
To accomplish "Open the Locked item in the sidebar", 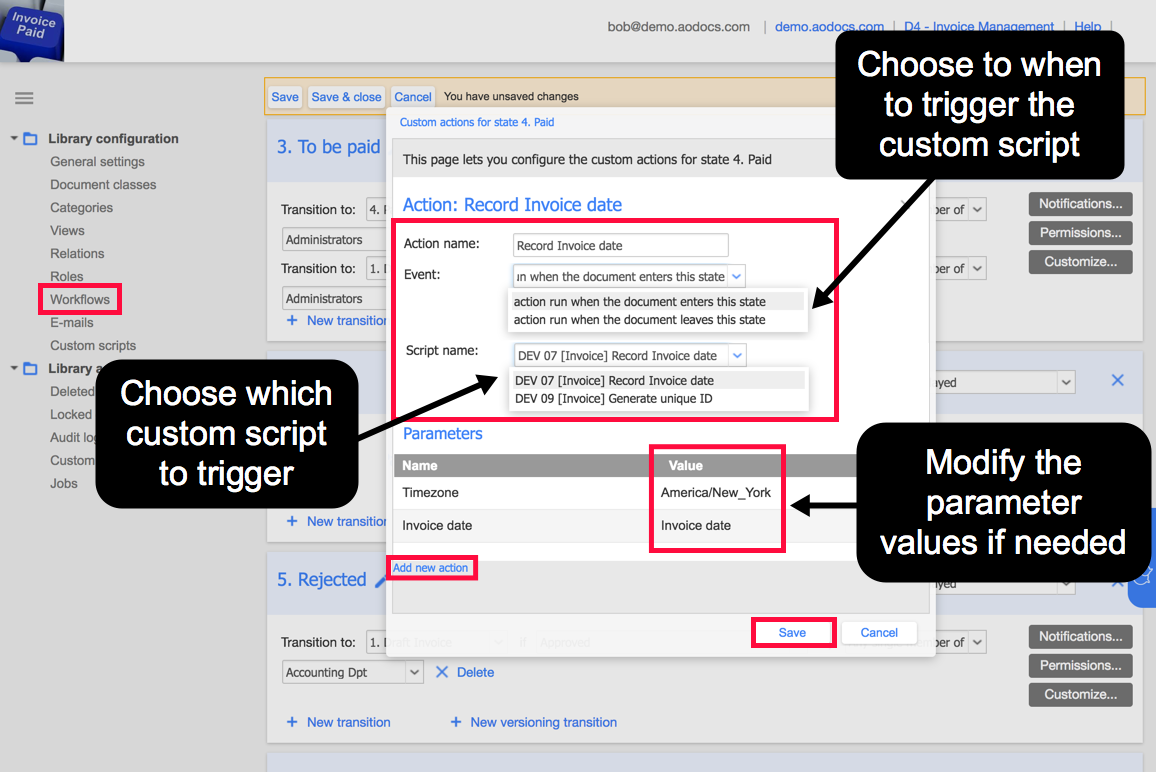I will 71,414.
